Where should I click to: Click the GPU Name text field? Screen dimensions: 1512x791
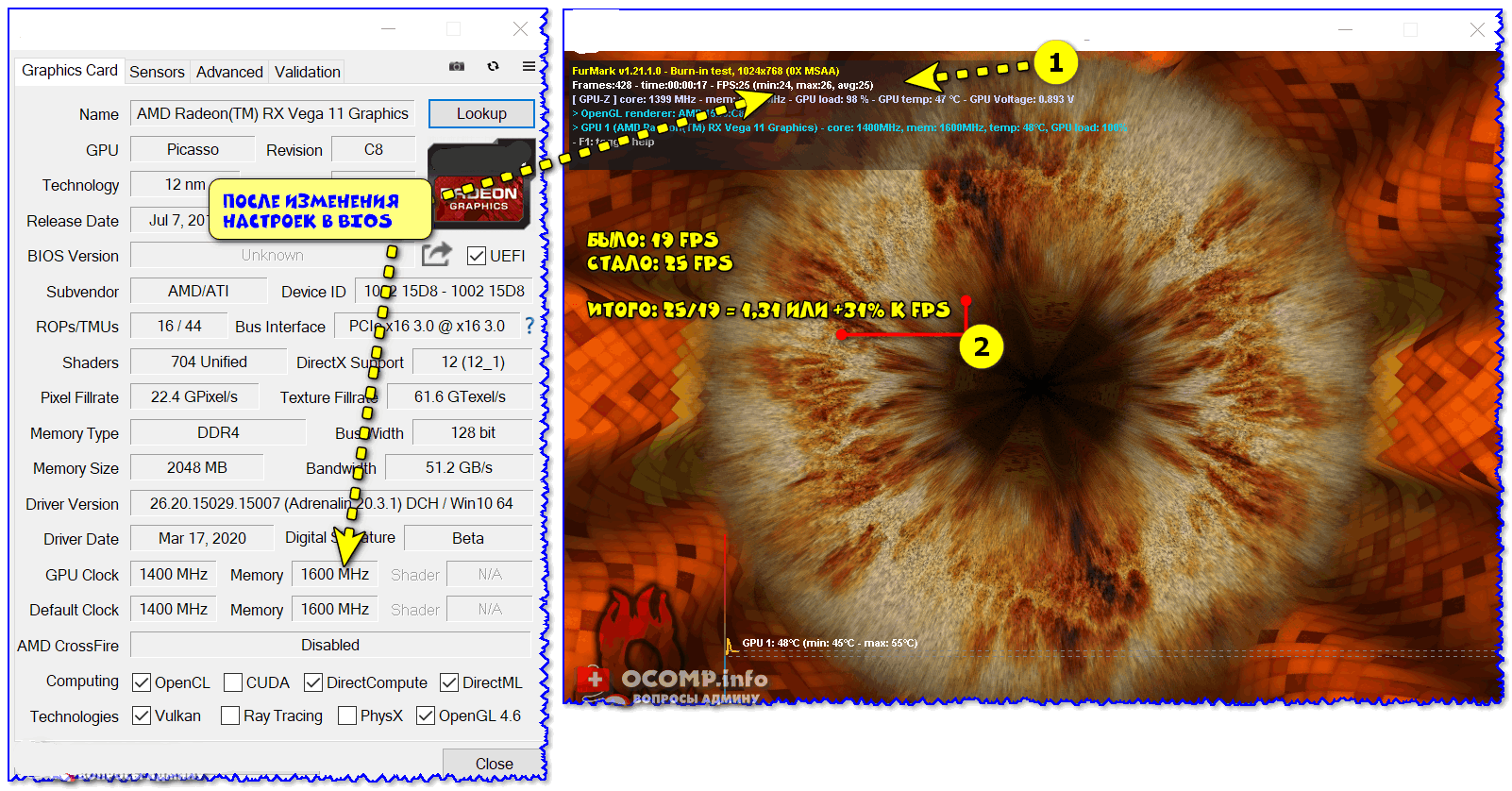click(272, 113)
